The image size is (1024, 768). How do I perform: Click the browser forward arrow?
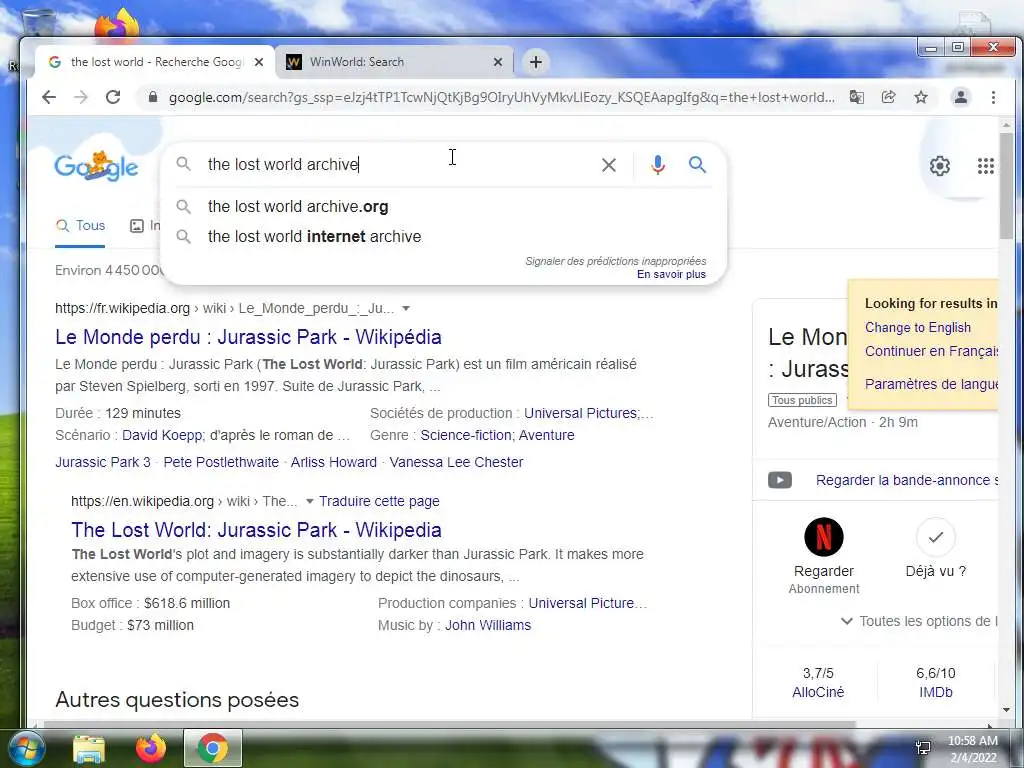tap(81, 97)
